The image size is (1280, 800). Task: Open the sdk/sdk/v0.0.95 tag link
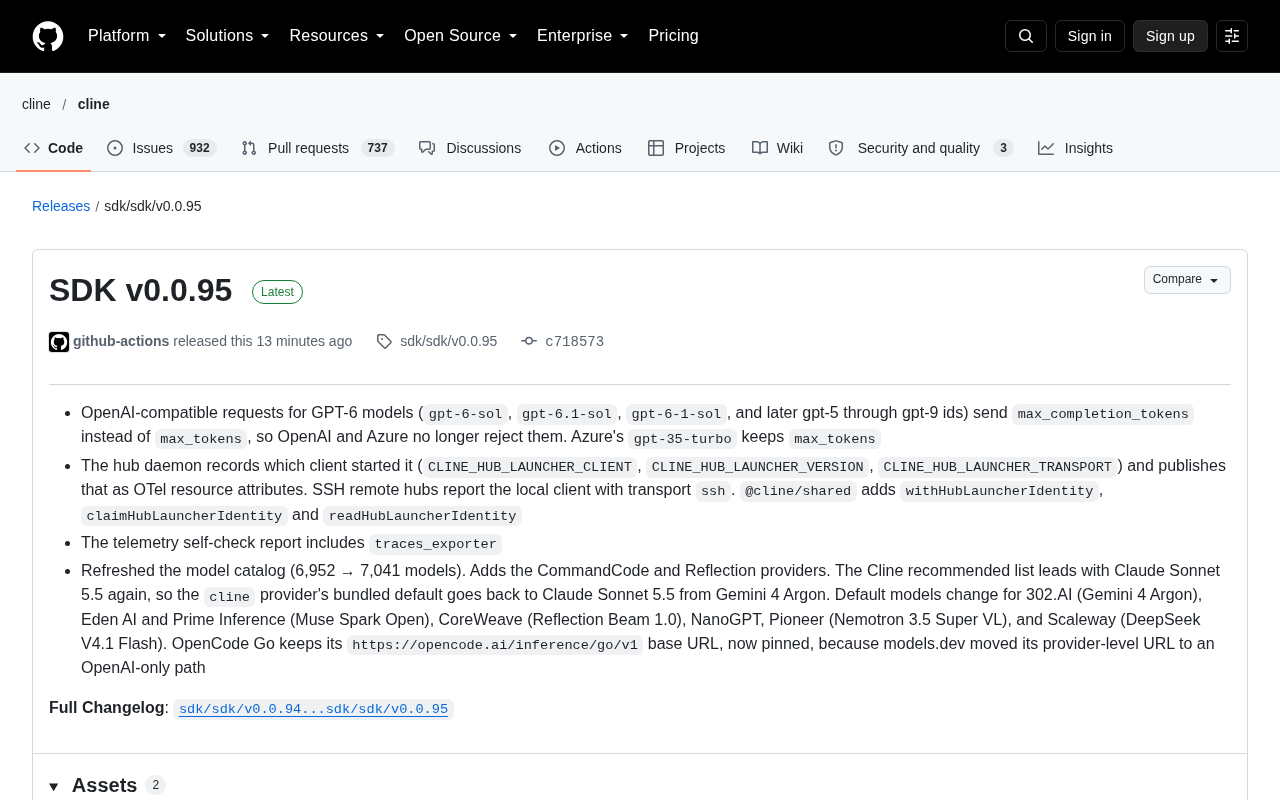(448, 341)
